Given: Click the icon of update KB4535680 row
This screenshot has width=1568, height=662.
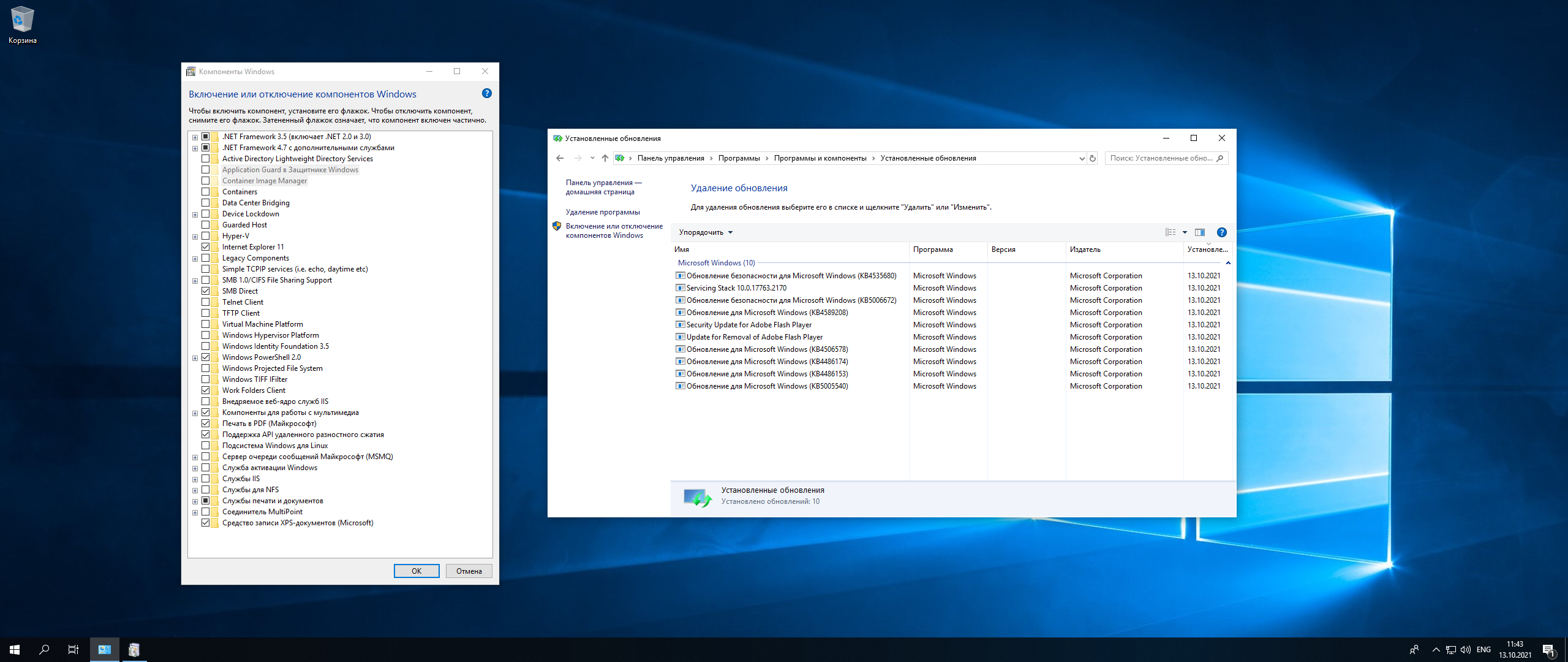Looking at the screenshot, I should point(680,276).
